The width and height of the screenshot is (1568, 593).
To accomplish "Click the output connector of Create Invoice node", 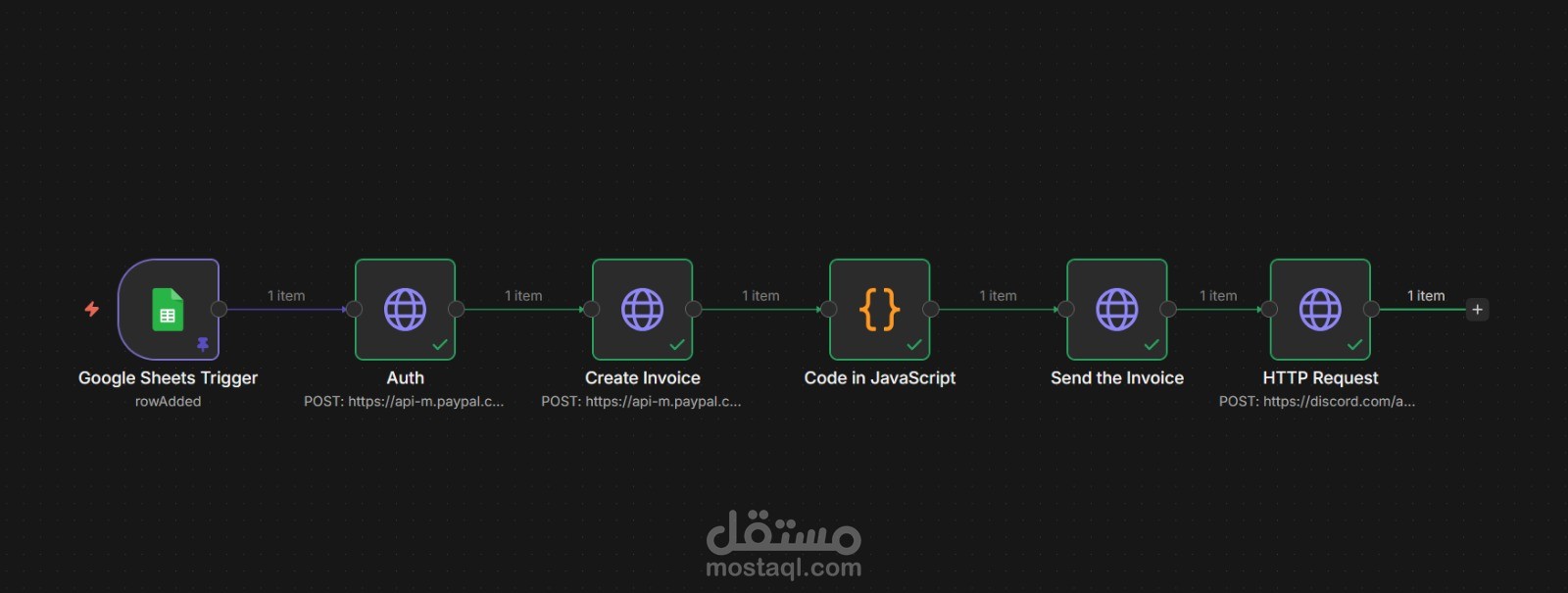I will tap(694, 310).
